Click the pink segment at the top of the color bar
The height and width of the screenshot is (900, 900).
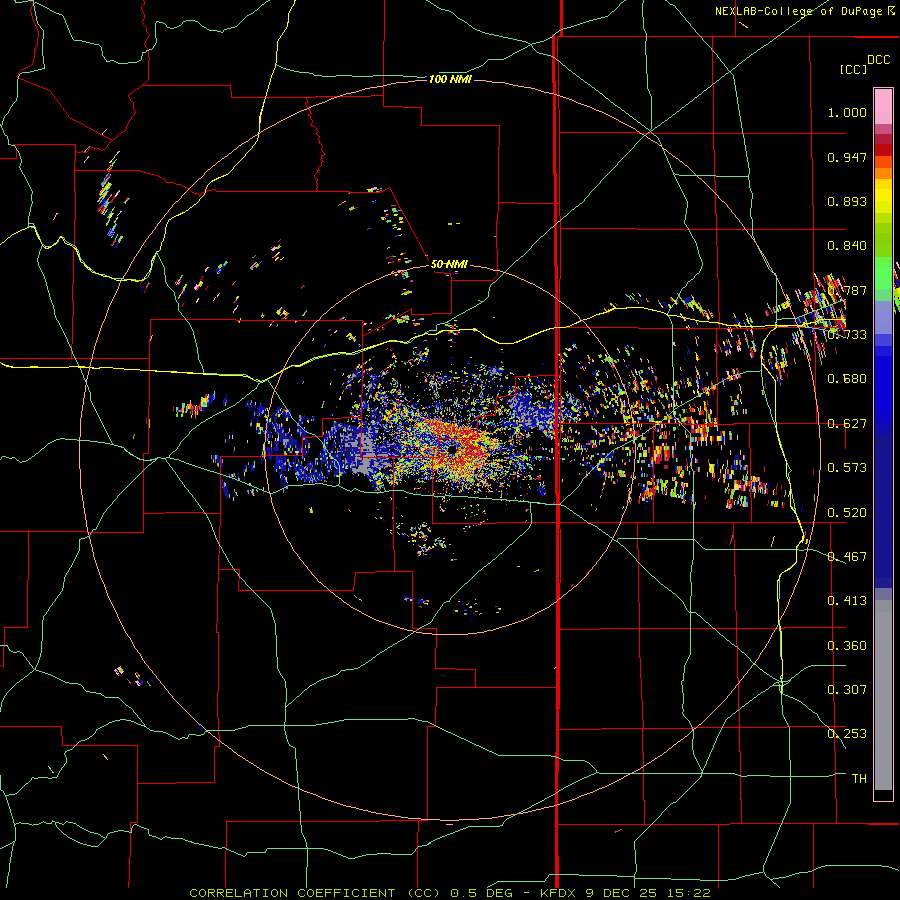(883, 106)
